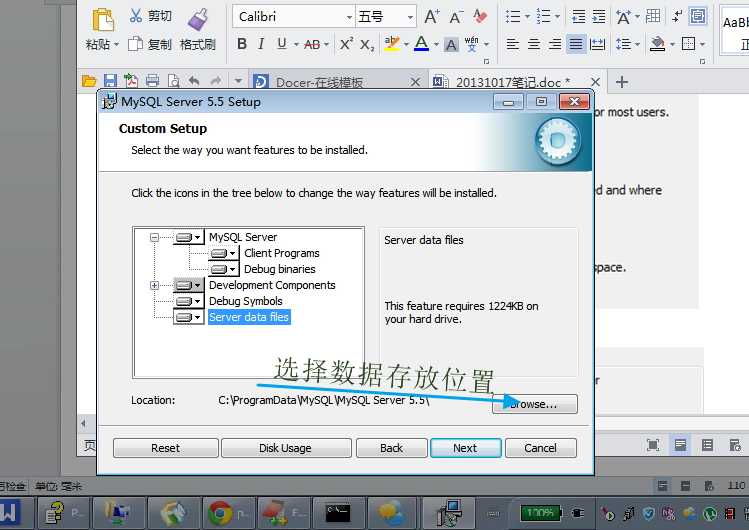Apply the text highlight color

click(x=392, y=44)
